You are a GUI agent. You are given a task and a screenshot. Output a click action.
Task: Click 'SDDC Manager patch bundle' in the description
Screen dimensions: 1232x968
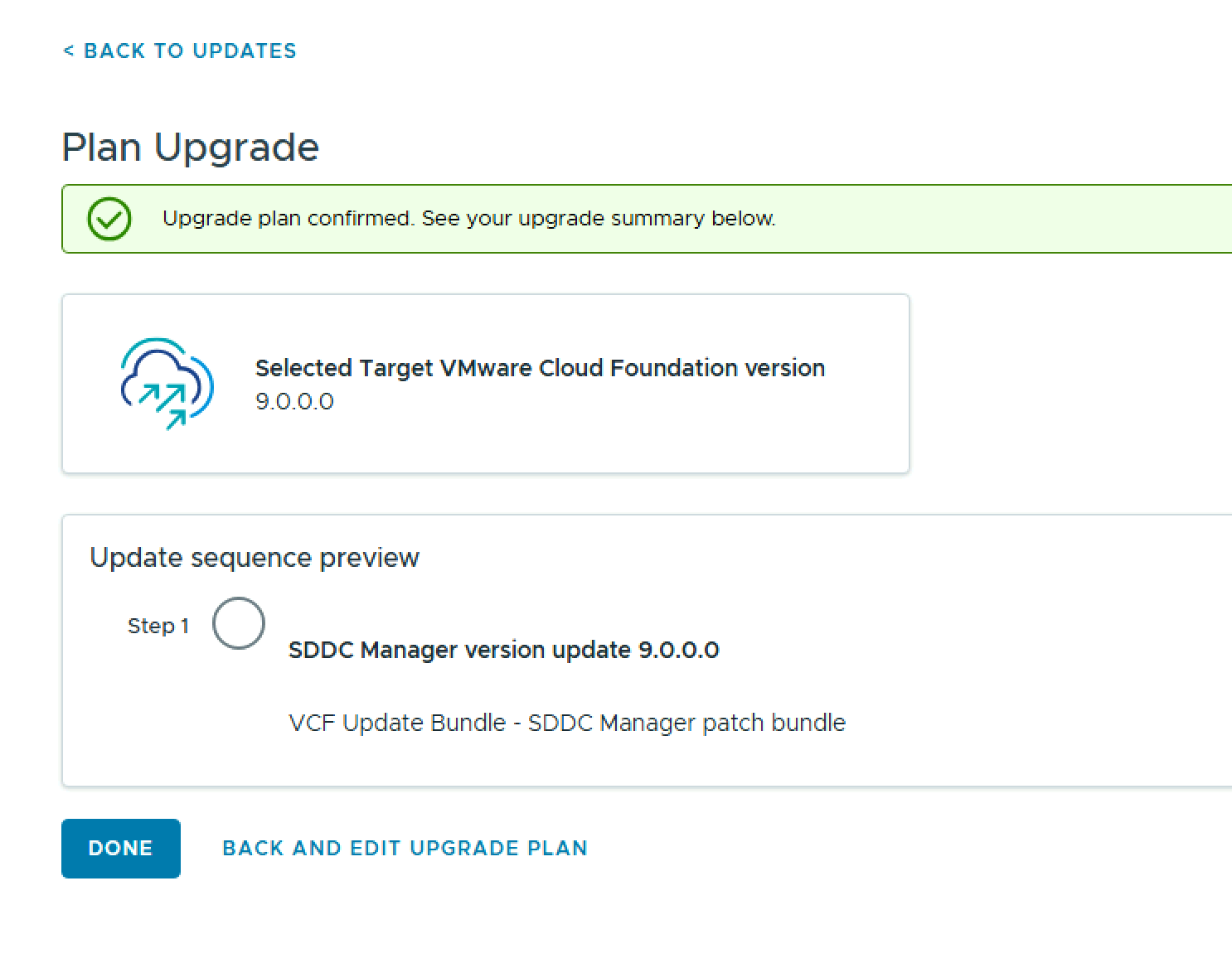coord(686,723)
